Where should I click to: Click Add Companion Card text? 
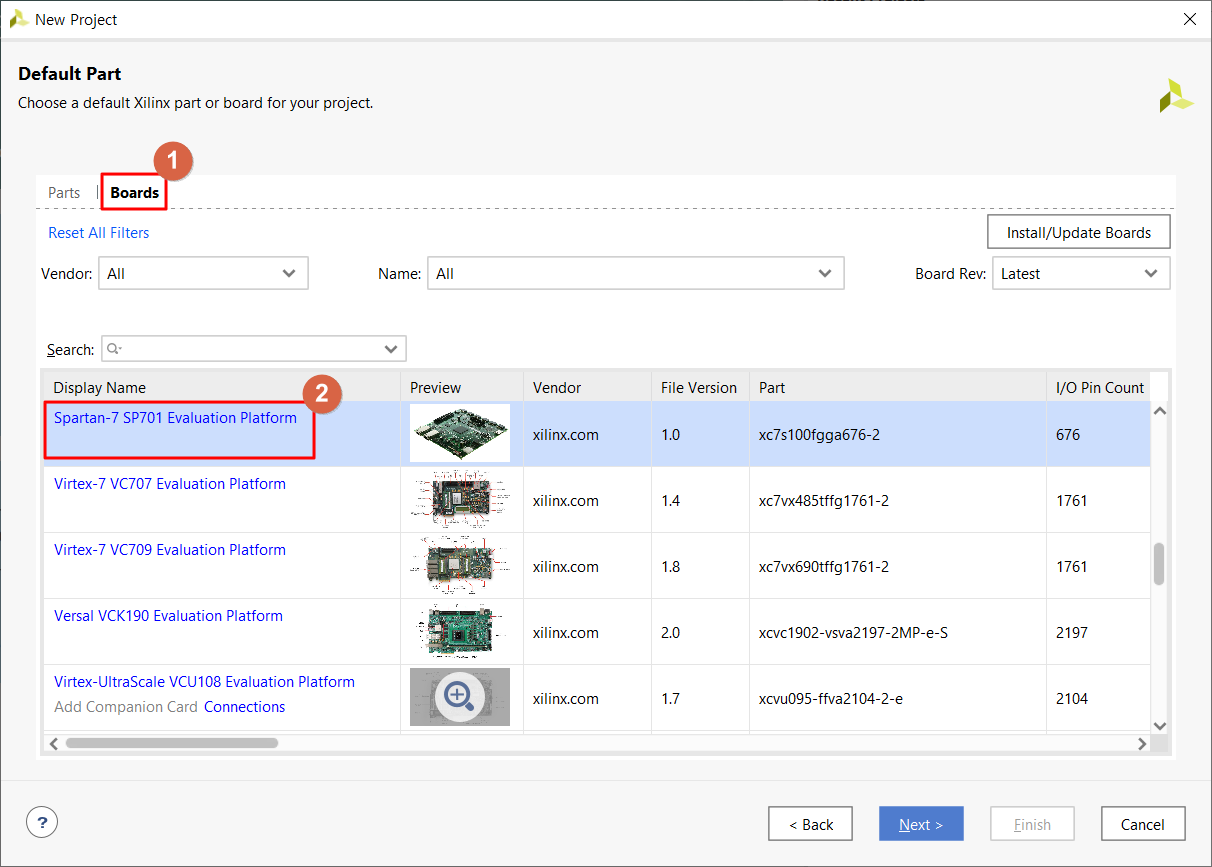[125, 706]
